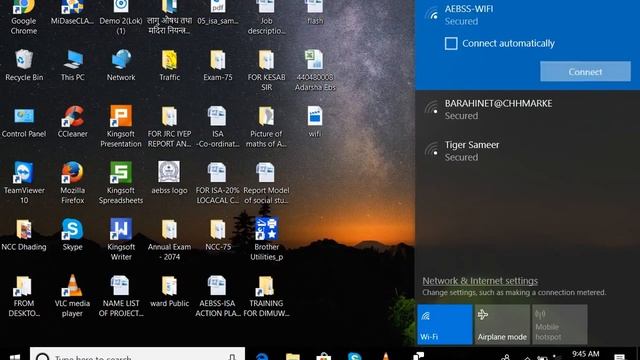Open NAME LIST OF PROJECT document
Viewport: 640px width, 360px height.
(121, 296)
